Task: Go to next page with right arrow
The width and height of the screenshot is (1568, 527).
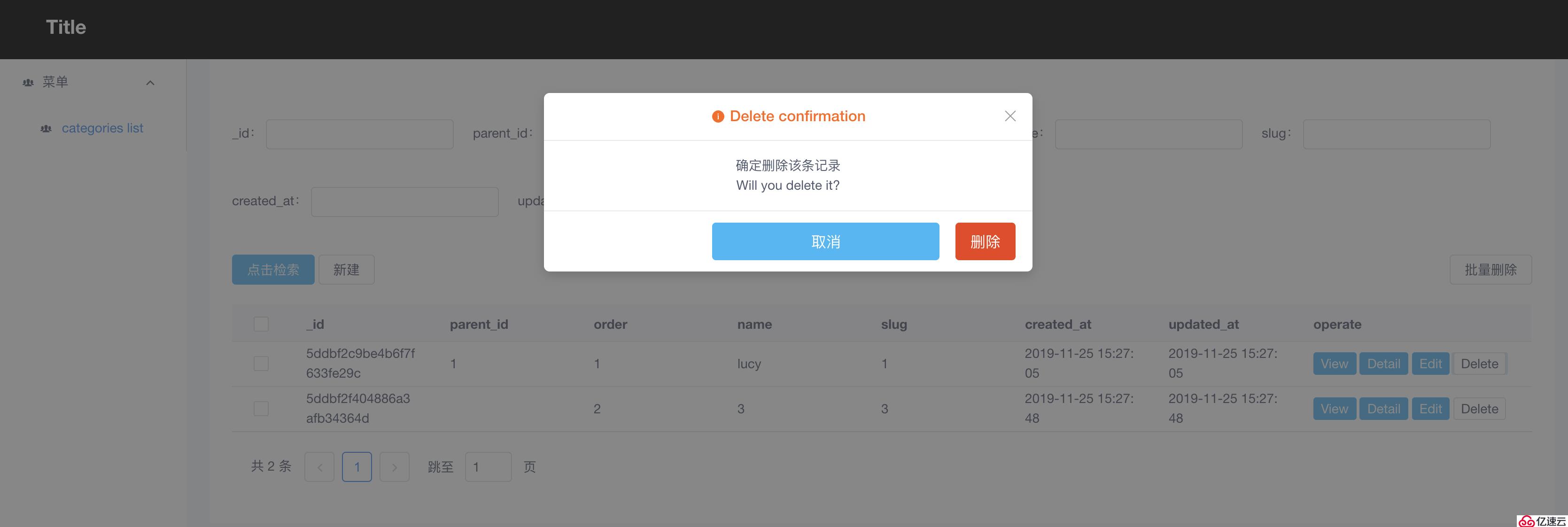Action: [x=395, y=467]
